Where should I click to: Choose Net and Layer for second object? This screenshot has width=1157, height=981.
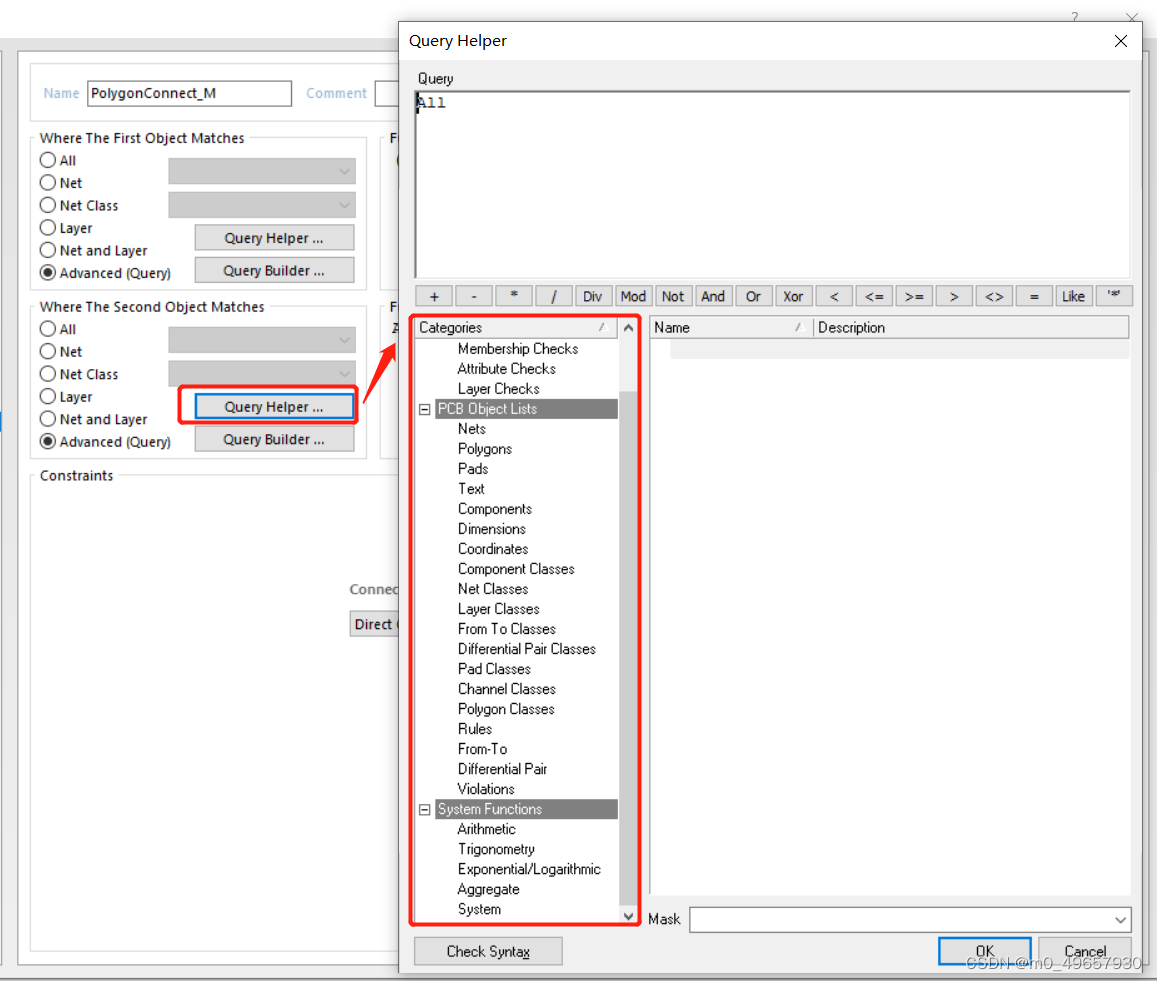[x=48, y=420]
